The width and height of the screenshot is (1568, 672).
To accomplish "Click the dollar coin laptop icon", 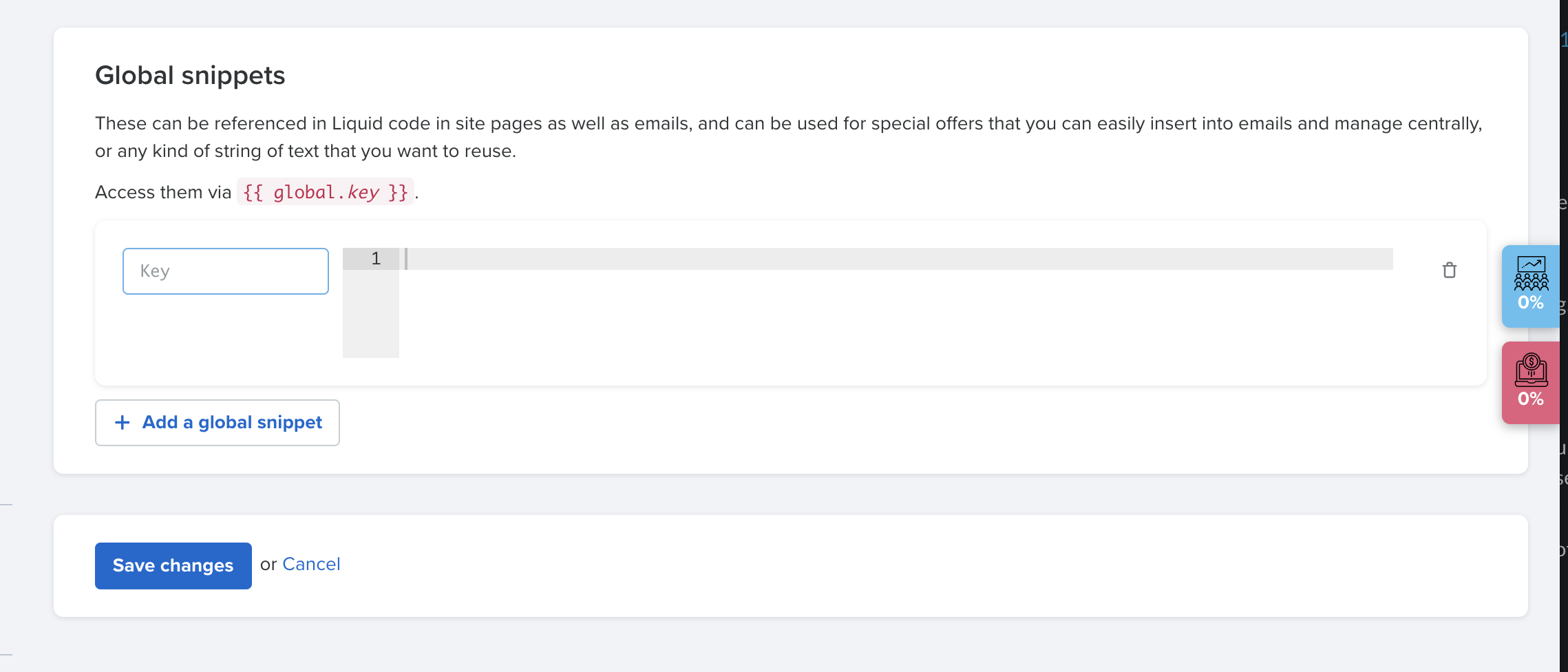I will (x=1531, y=370).
